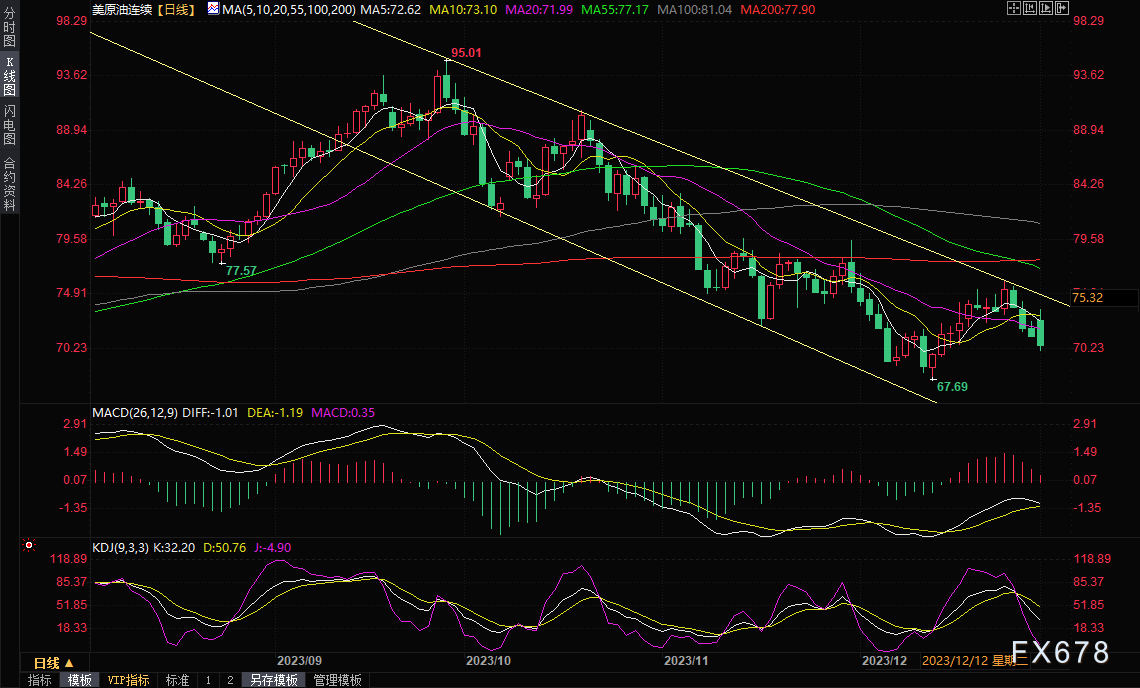Select the 模板 tab at bottom

pyautogui.click(x=79, y=680)
